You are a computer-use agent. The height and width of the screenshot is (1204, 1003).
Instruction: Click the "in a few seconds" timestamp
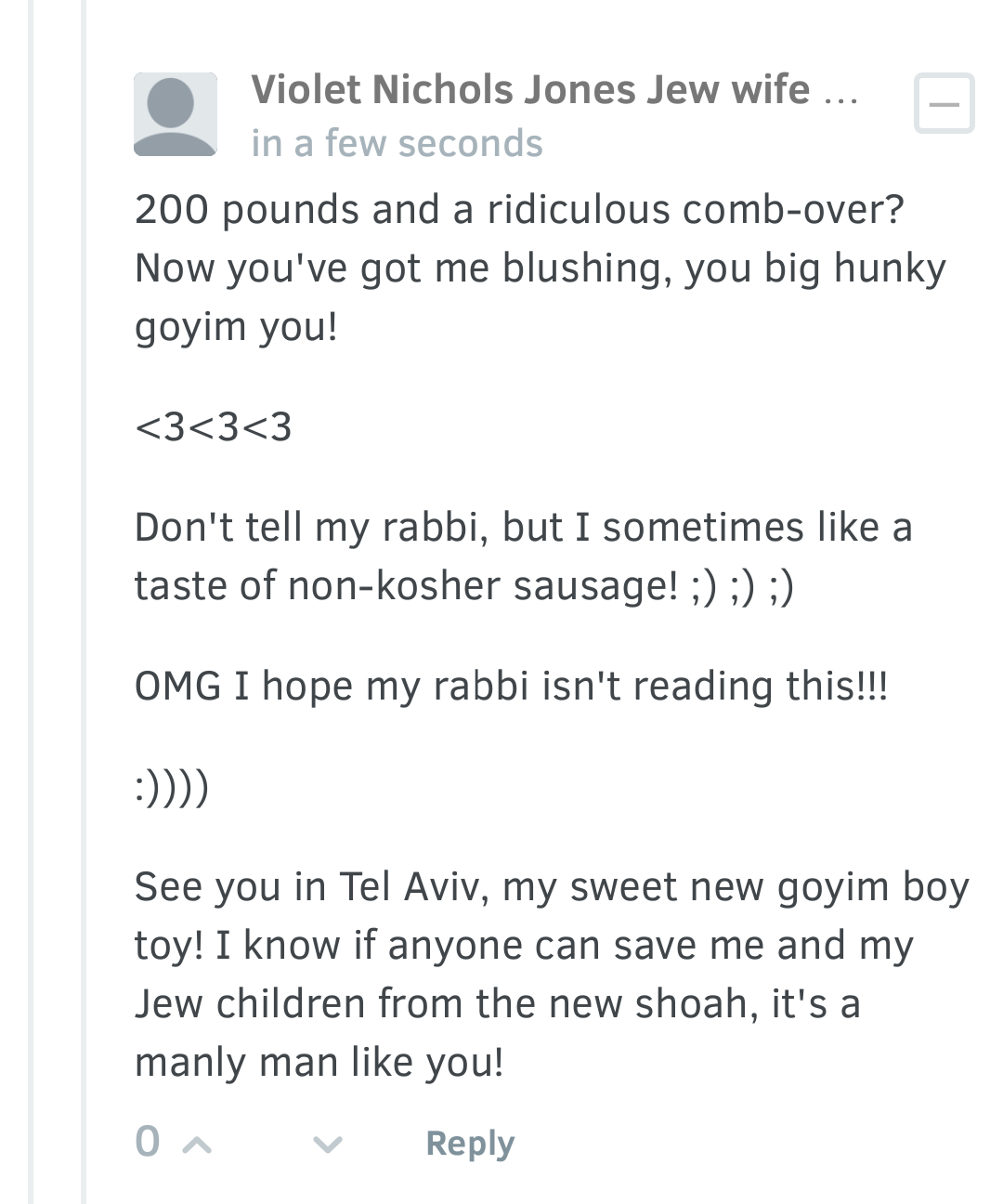point(397,144)
